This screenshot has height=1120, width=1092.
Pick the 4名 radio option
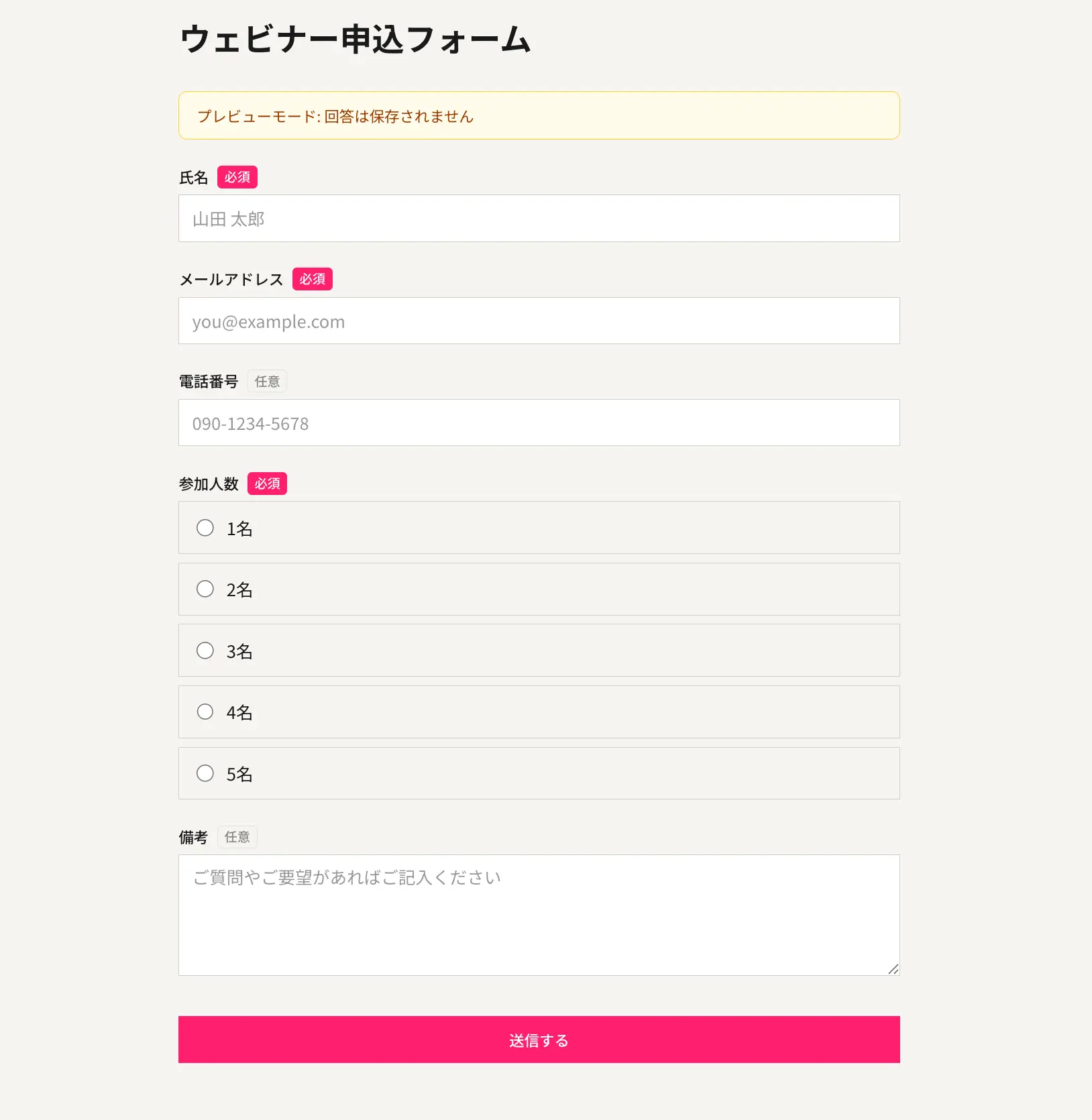point(205,712)
